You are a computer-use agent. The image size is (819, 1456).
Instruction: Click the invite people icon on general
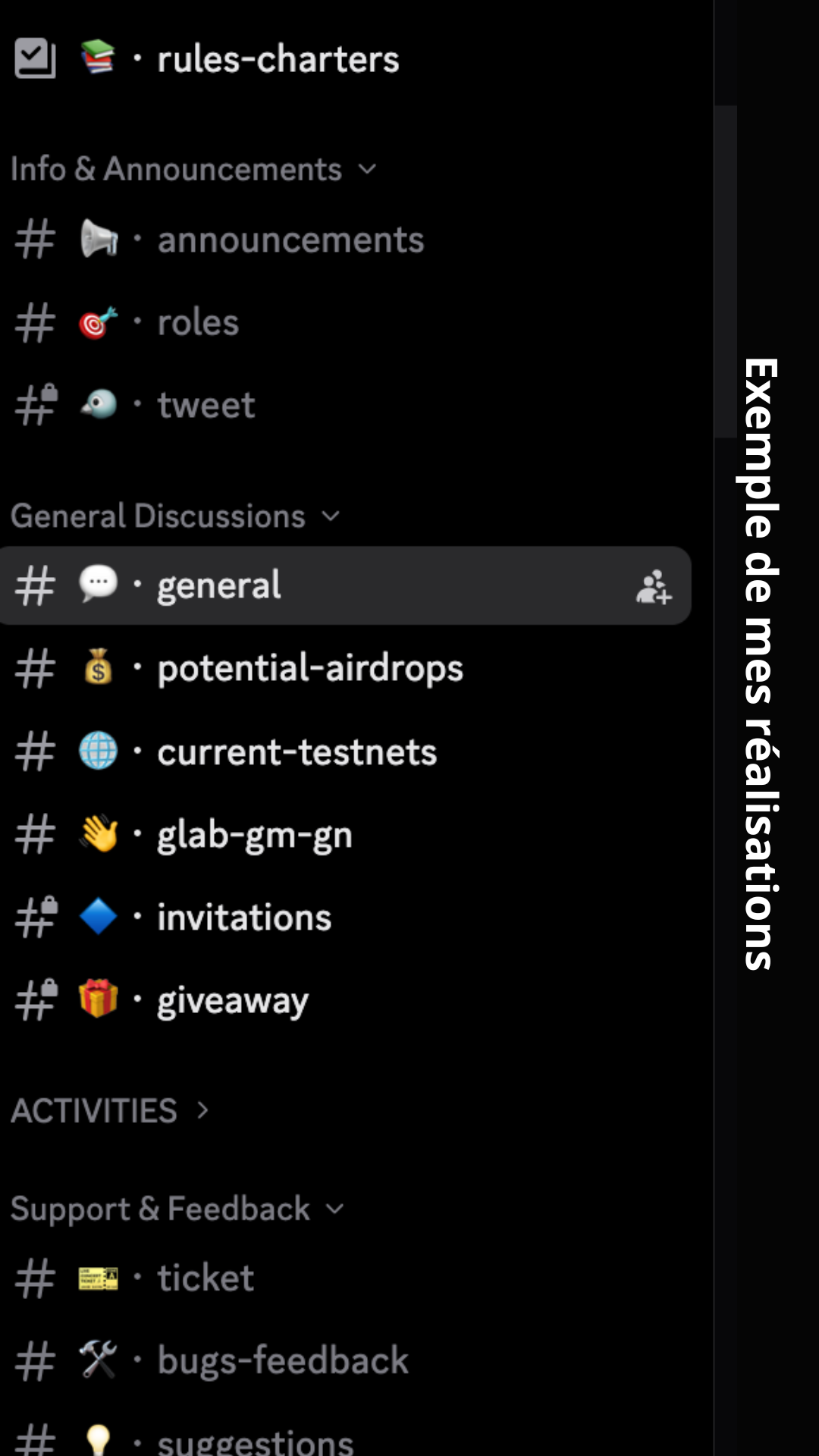[x=654, y=587]
